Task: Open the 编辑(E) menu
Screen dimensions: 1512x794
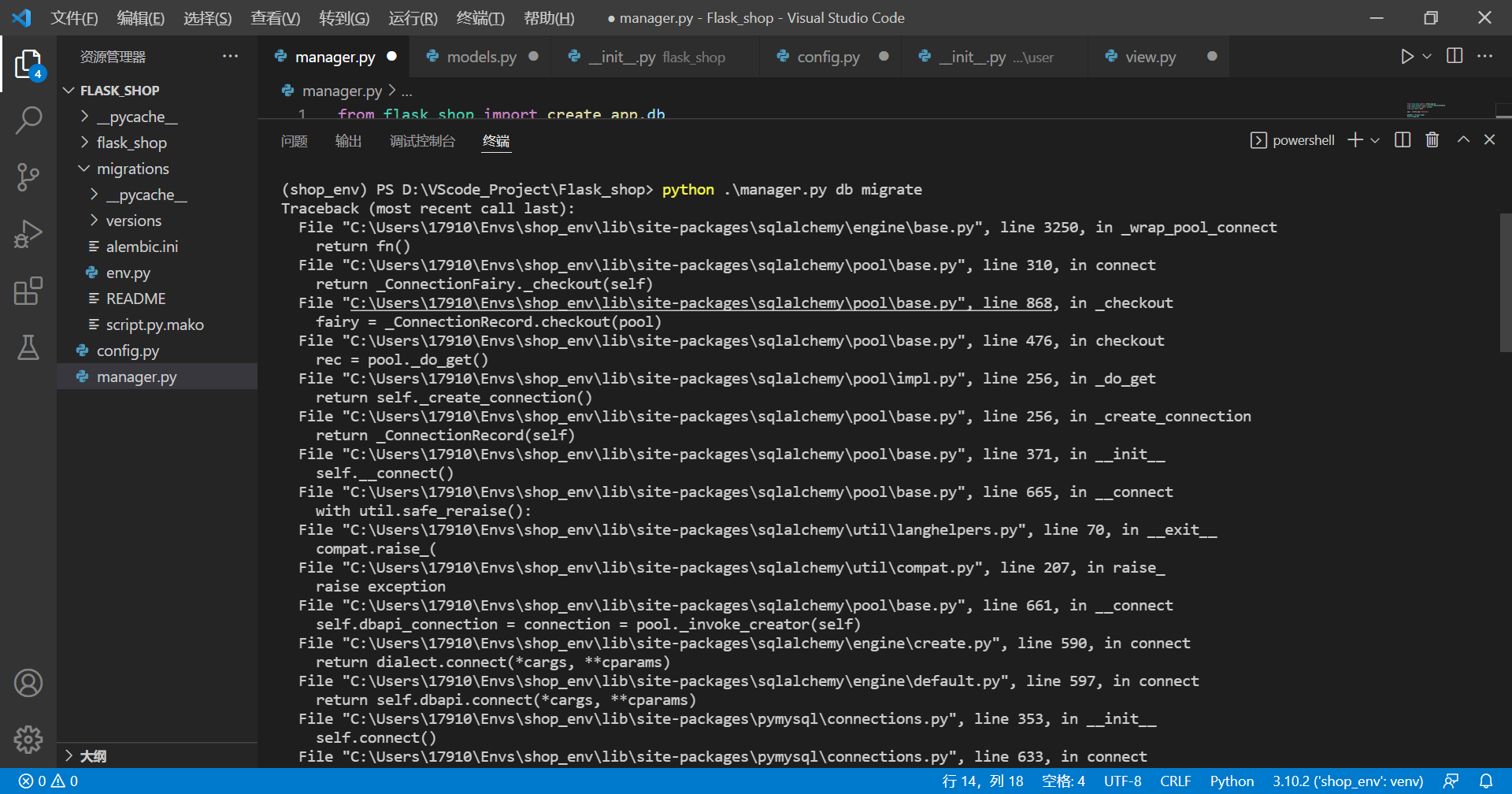Action: point(140,17)
